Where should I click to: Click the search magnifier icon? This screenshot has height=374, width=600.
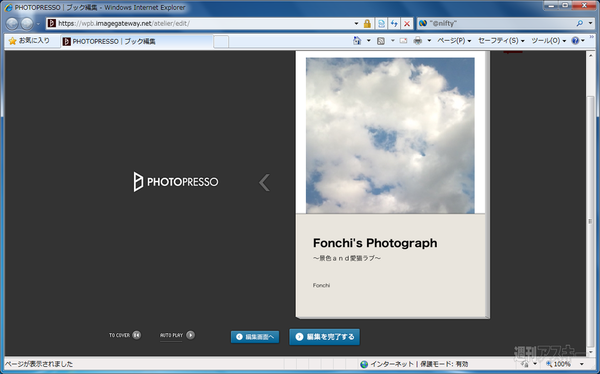coord(580,23)
